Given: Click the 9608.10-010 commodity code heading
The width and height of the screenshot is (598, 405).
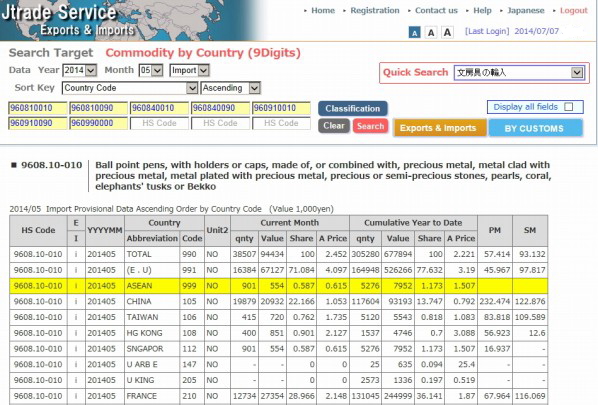Looking at the screenshot, I should click(x=51, y=165).
